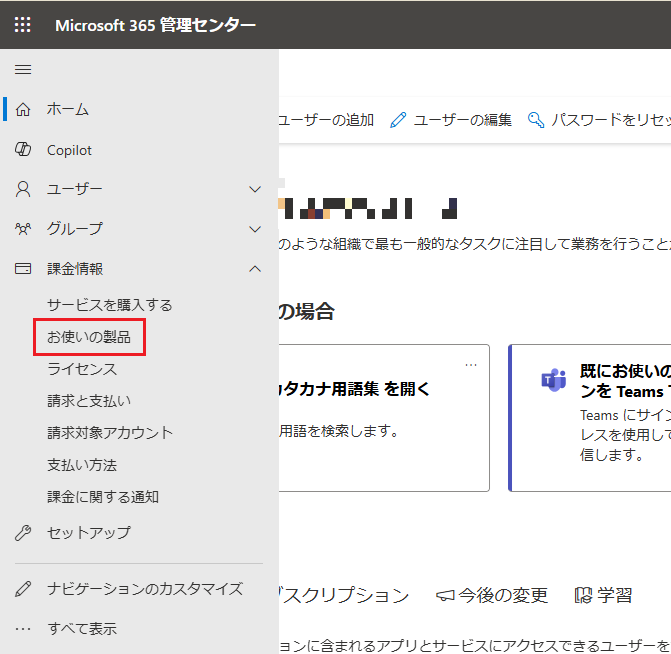The image size is (671, 654).
Task: Expand the グループ section chevron
Action: 255,229
